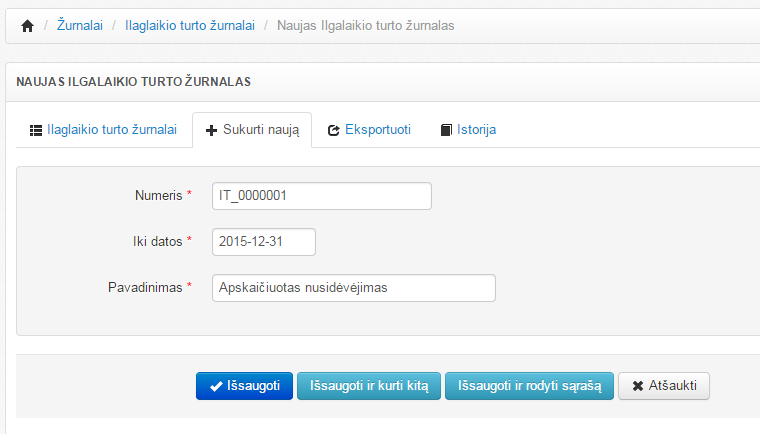Screen dimensions: 760x434
Task: Click the home icon in the breadcrumb
Action: (x=28, y=25)
